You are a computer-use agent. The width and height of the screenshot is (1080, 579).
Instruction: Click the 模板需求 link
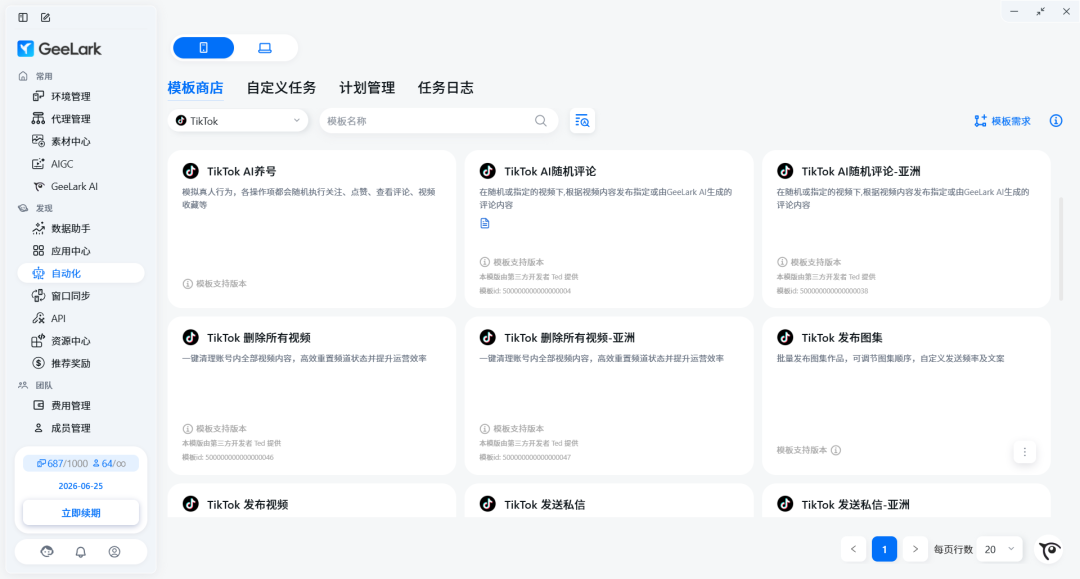pos(1002,121)
